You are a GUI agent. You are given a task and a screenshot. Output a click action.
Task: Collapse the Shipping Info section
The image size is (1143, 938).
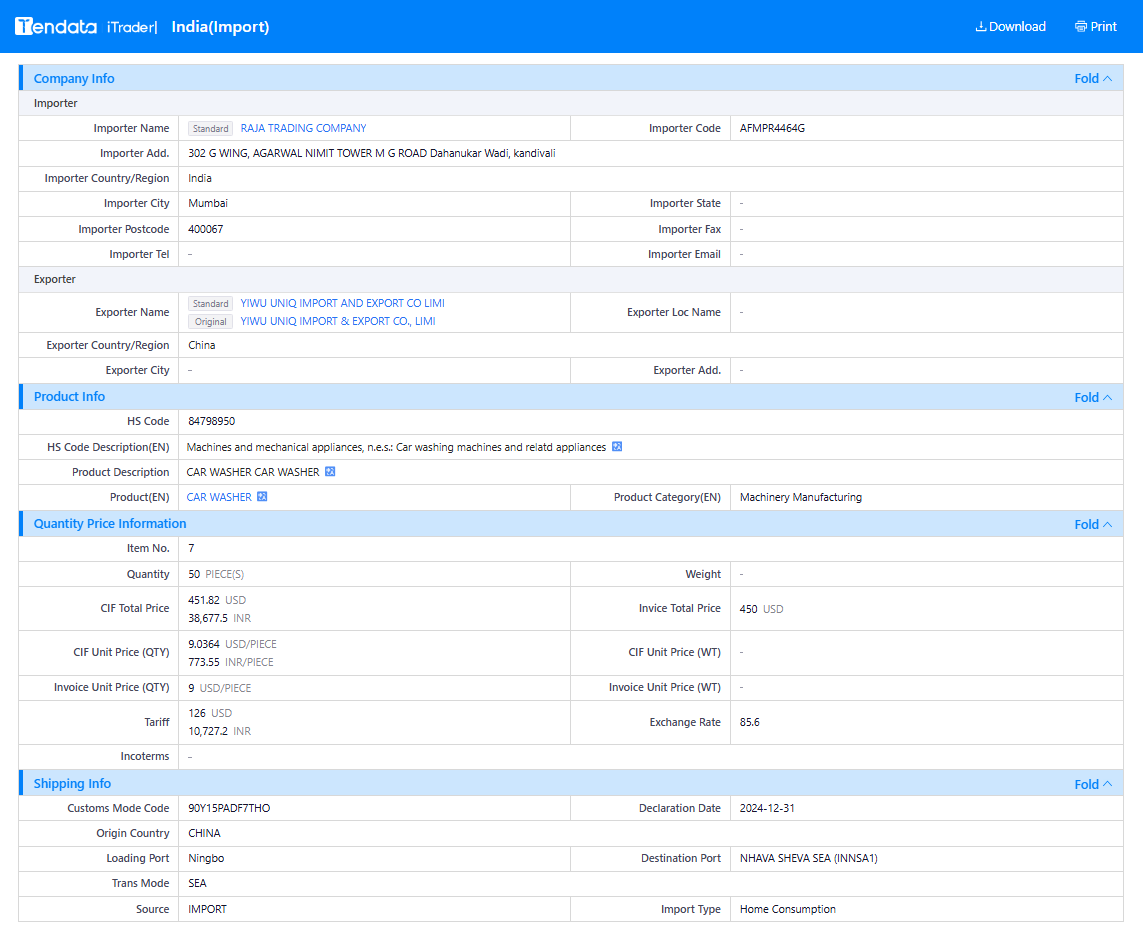pyautogui.click(x=1093, y=784)
